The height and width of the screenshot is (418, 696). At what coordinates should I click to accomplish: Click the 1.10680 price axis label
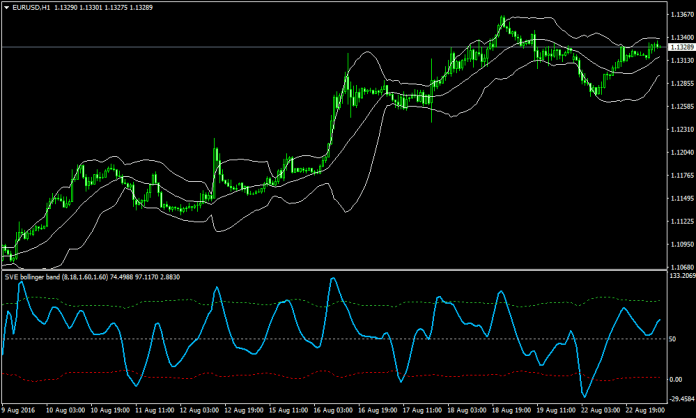pyautogui.click(x=682, y=267)
